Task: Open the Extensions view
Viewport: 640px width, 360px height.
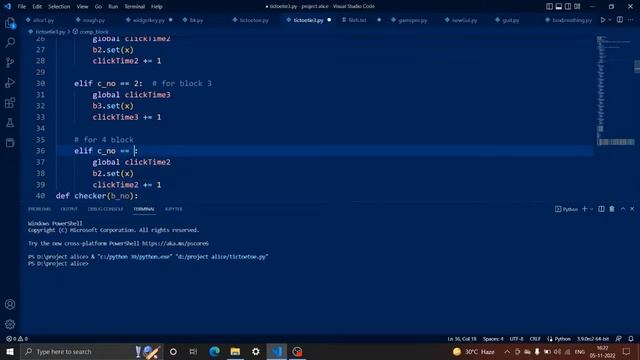Action: pos(10,102)
